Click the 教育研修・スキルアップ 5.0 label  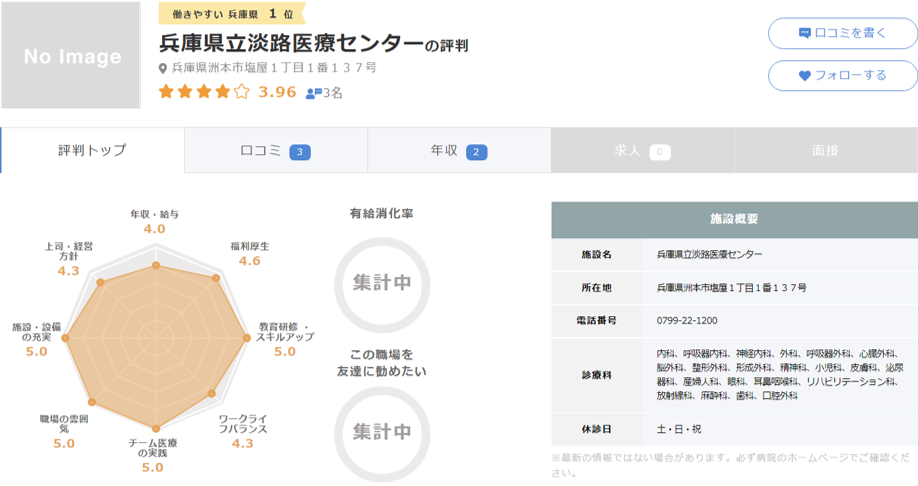coord(286,340)
